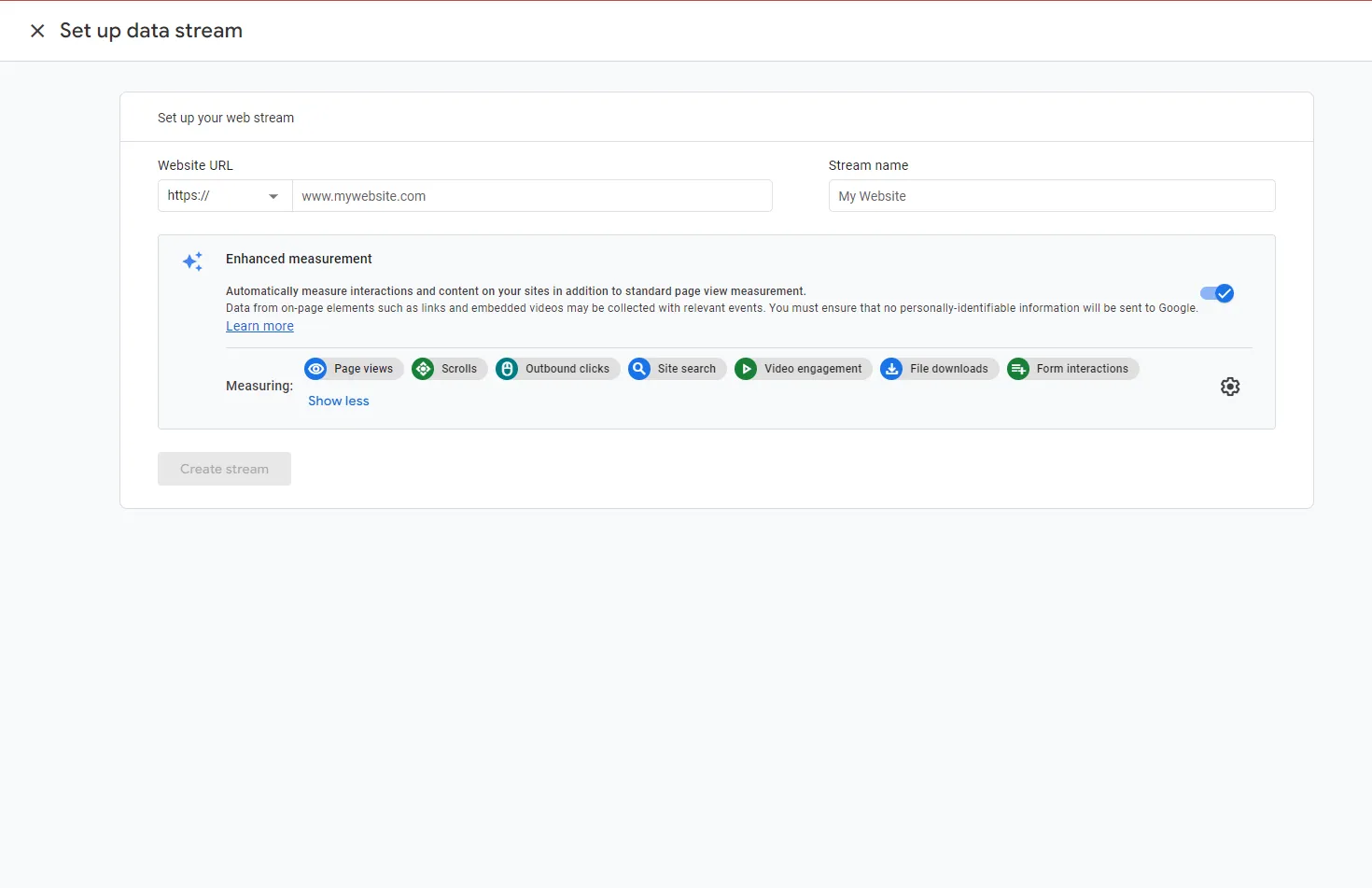1372x888 pixels.
Task: Select the Outbound clicks chip label
Action: pos(567,369)
